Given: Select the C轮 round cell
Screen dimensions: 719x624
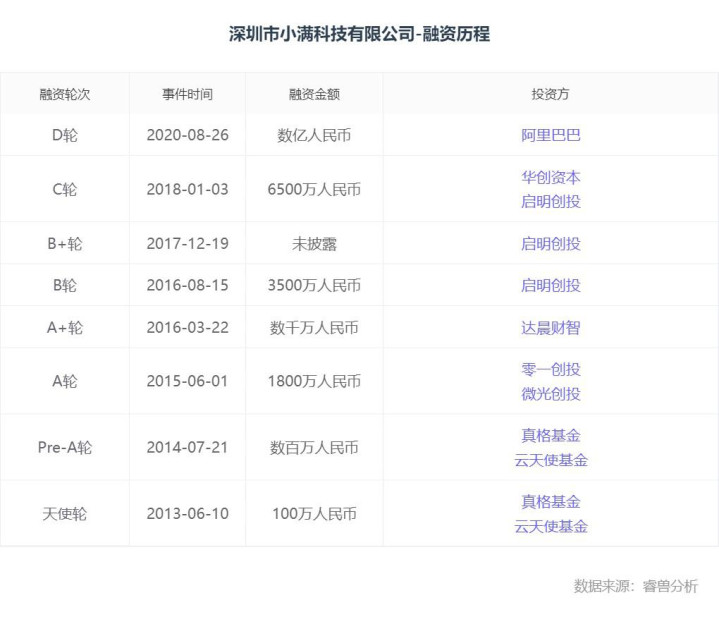Looking at the screenshot, I should click(65, 189).
